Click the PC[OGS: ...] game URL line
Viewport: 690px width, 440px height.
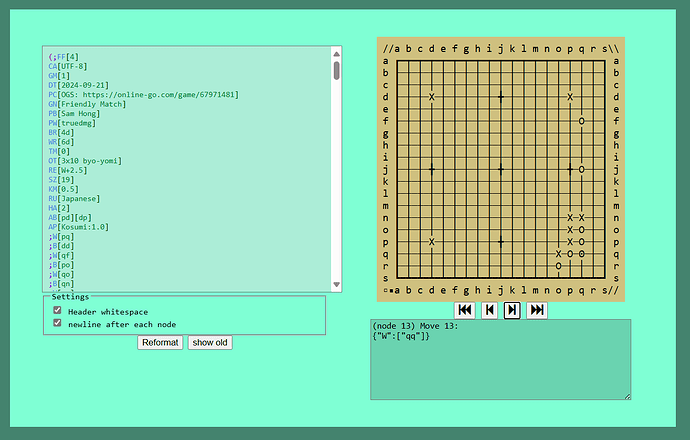coord(143,95)
